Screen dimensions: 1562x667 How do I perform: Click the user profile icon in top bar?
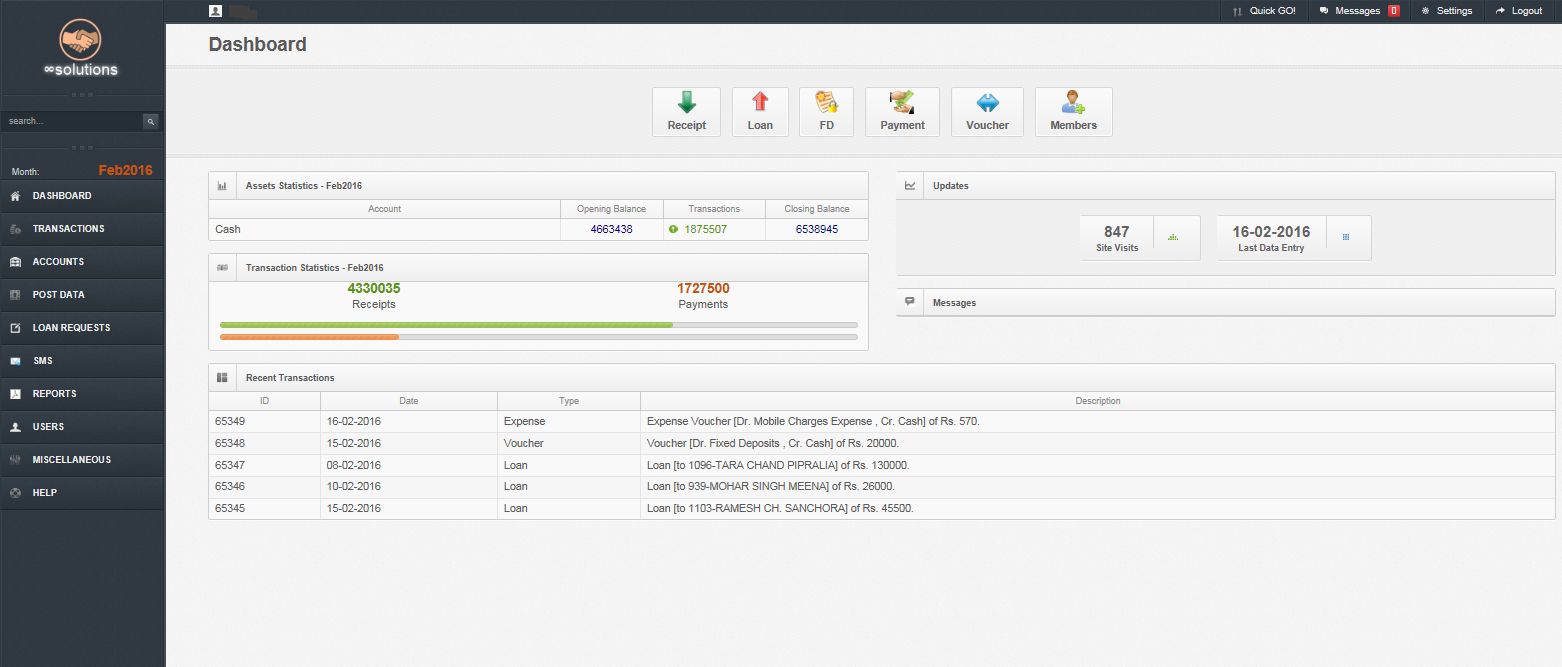click(x=215, y=11)
